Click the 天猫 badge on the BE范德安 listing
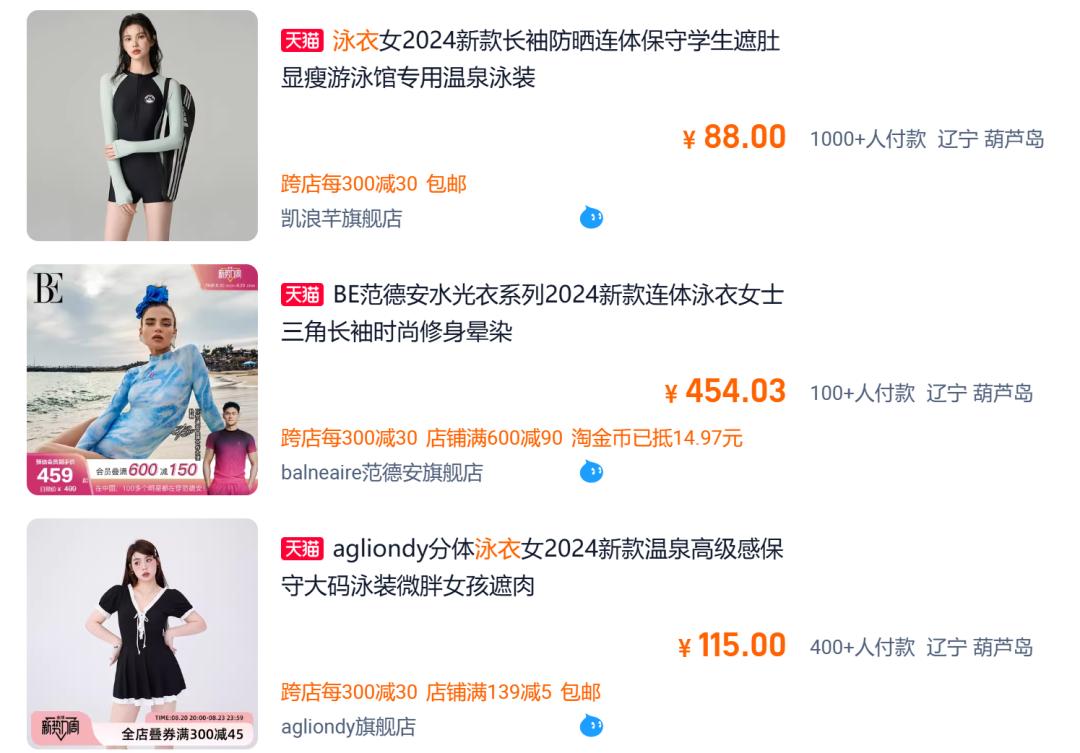 302,295
